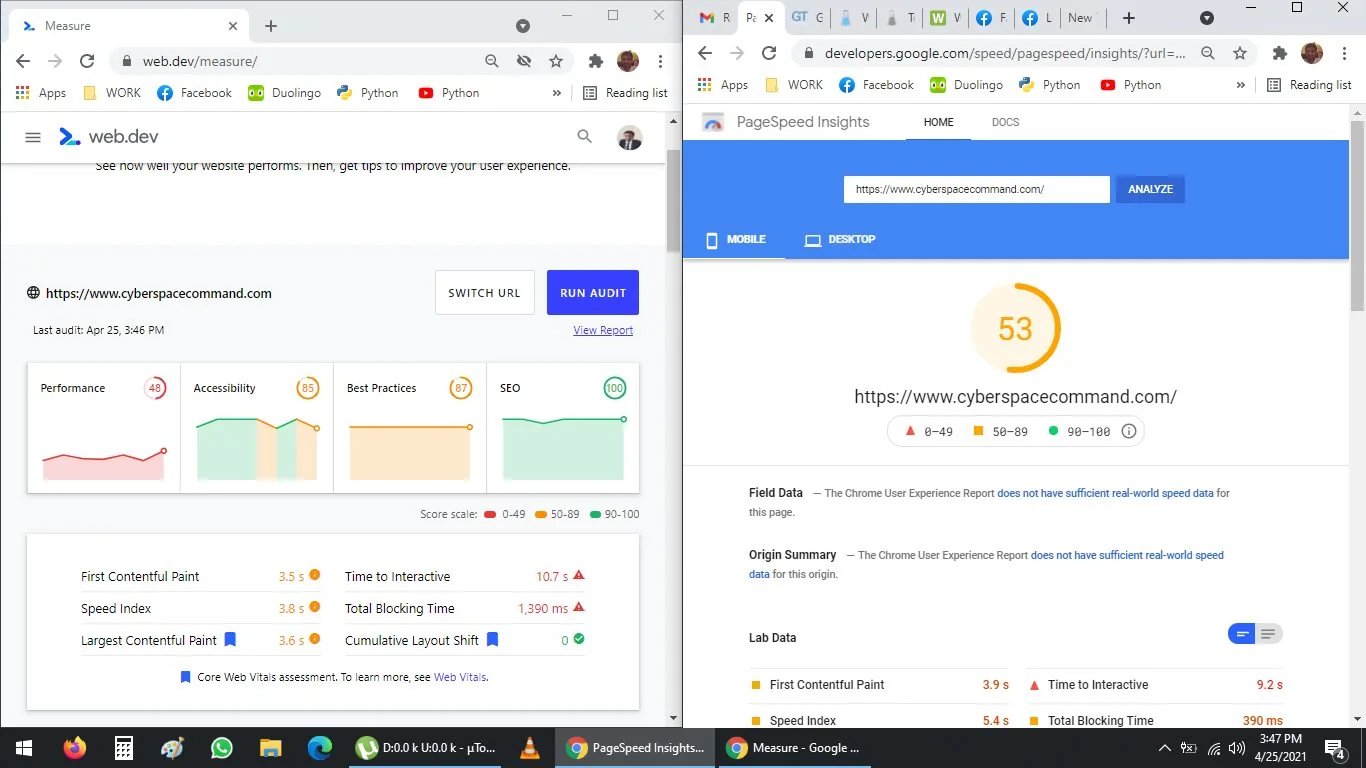Open Apps shortcut in the PageSpeed window bookmarks

(722, 85)
